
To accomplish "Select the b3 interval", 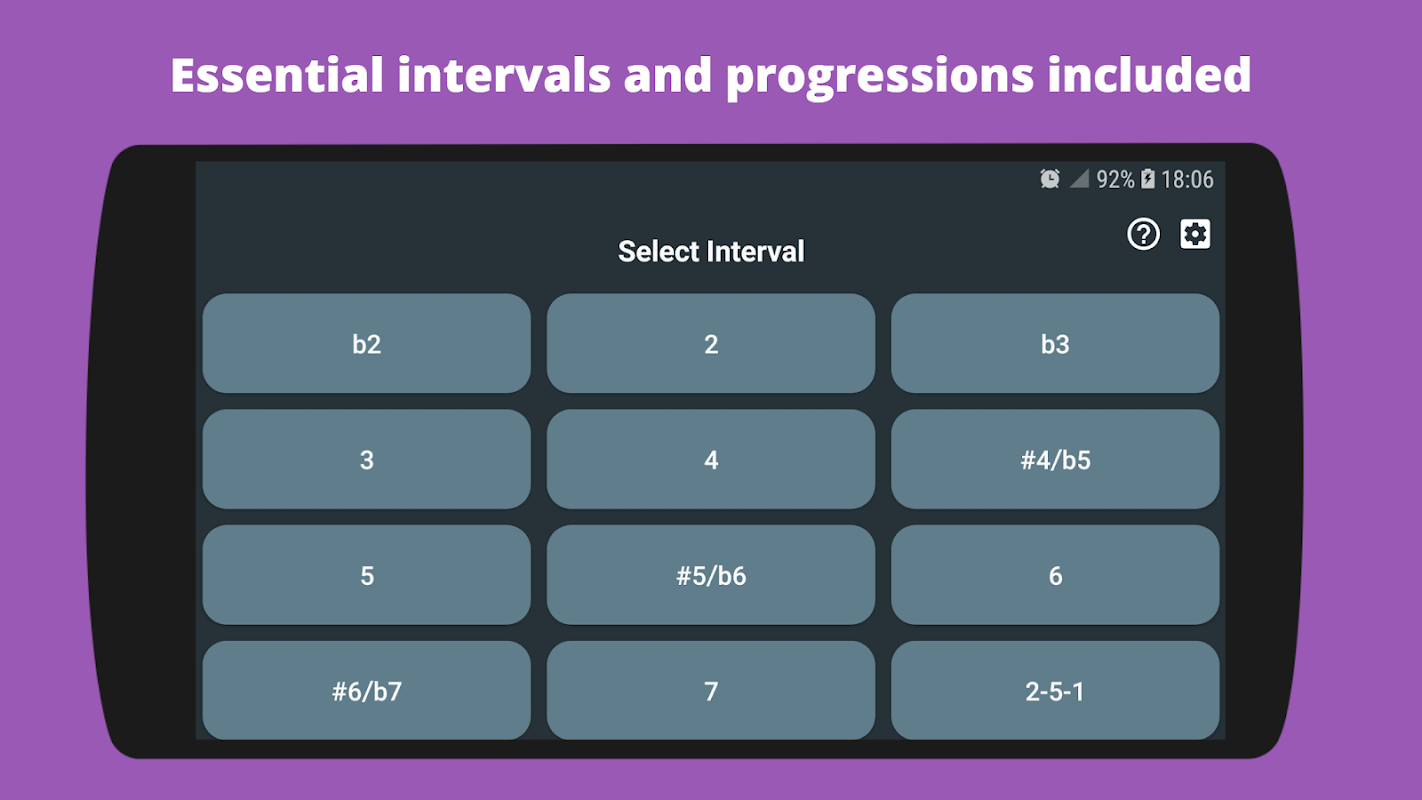I will click(1055, 343).
